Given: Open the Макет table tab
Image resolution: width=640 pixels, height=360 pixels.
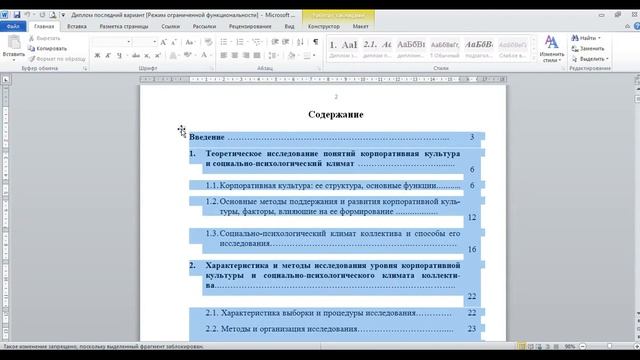Looking at the screenshot, I should tap(360, 26).
